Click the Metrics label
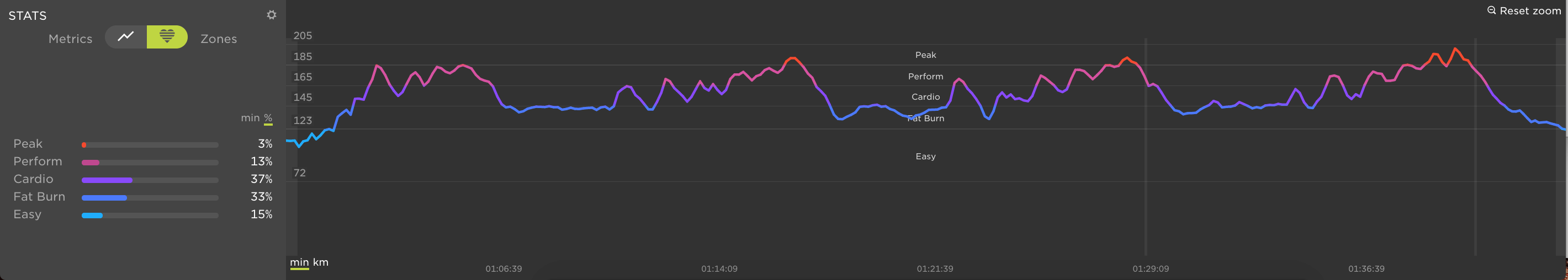 tap(71, 39)
